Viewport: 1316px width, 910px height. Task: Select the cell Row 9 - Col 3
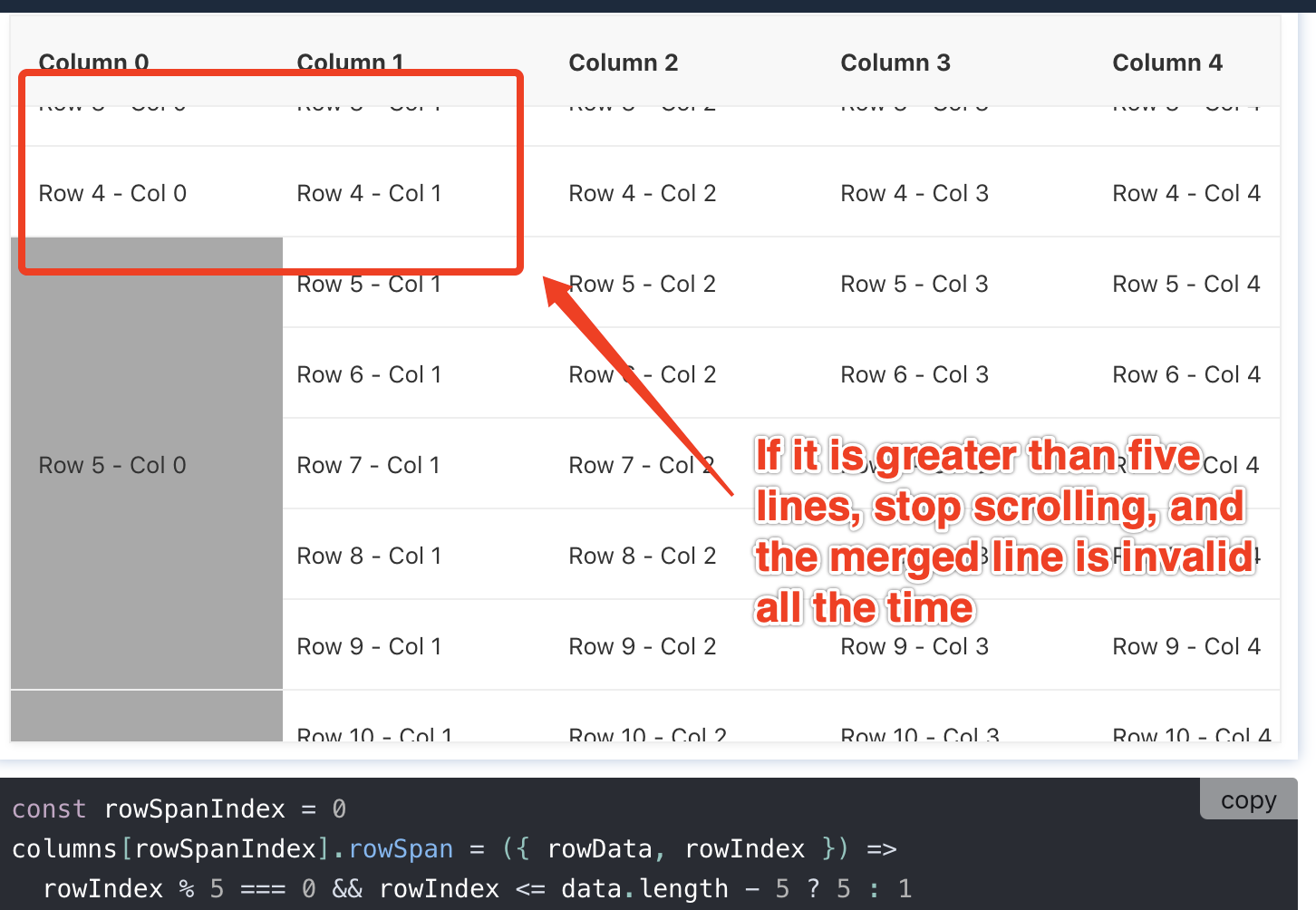(914, 645)
